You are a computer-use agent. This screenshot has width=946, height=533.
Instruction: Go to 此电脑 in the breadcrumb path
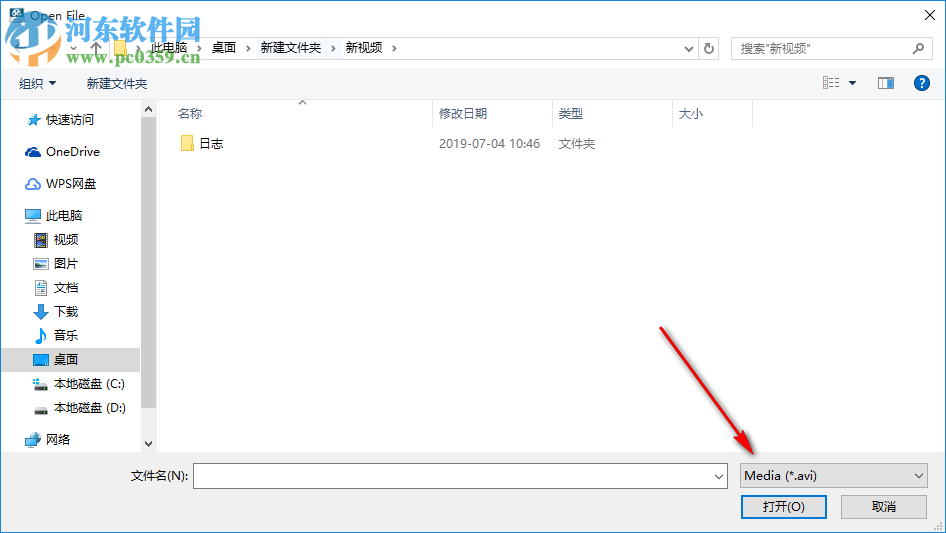coord(169,48)
